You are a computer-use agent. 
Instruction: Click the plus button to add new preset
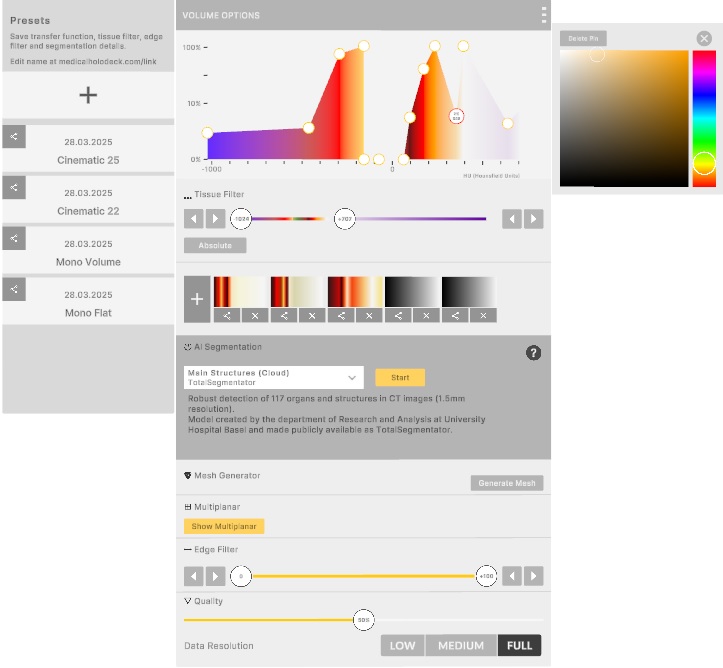pyautogui.click(x=88, y=95)
